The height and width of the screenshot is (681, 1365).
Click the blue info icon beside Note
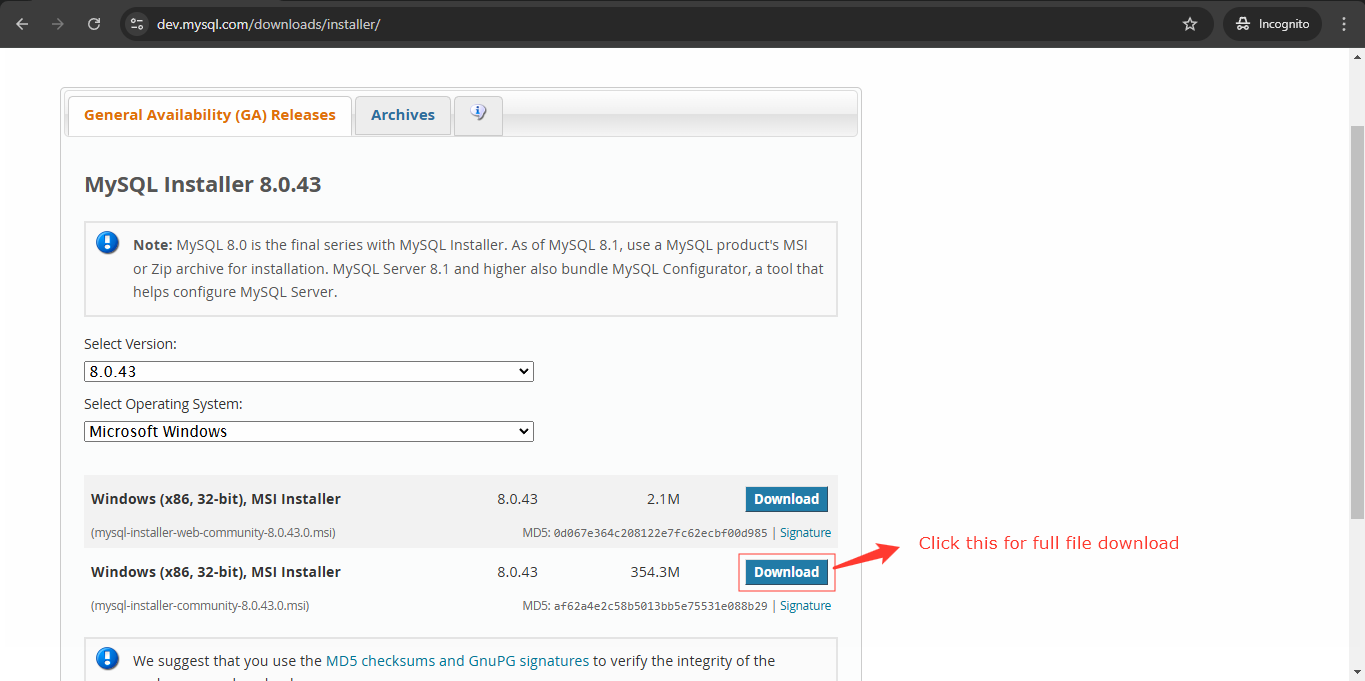[x=107, y=243]
